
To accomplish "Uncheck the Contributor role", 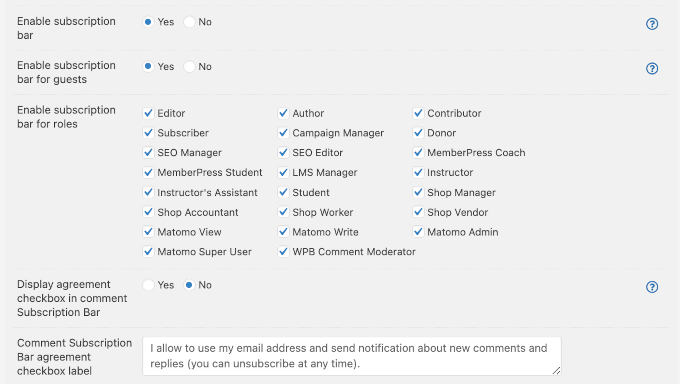I will tap(418, 113).
